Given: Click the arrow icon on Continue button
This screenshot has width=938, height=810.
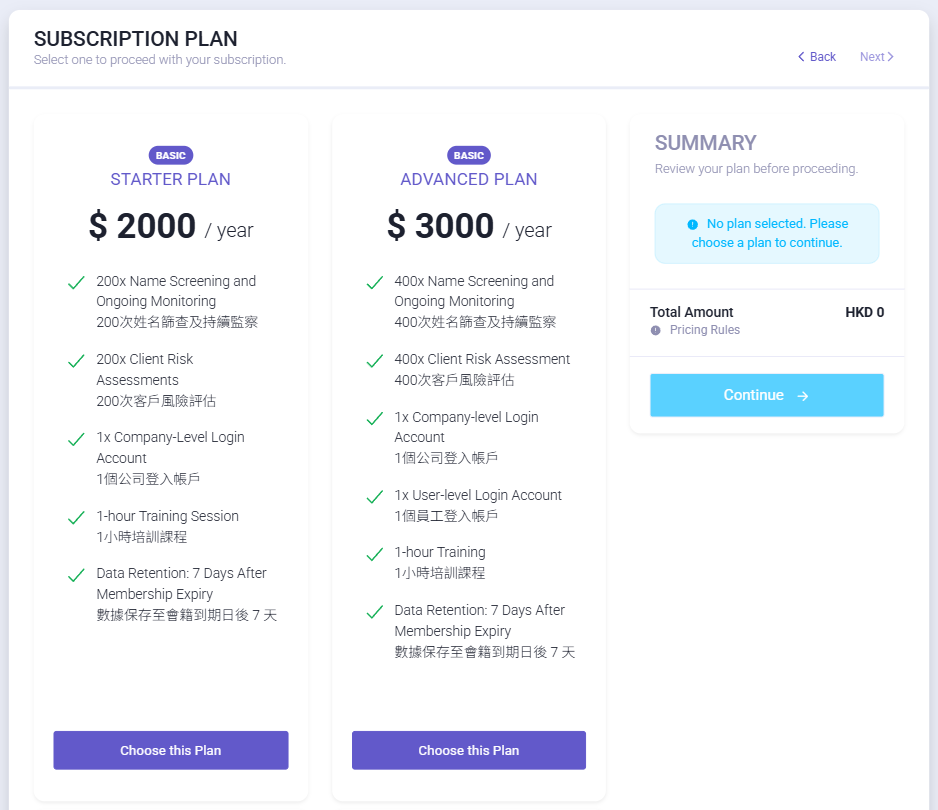Looking at the screenshot, I should (803, 396).
